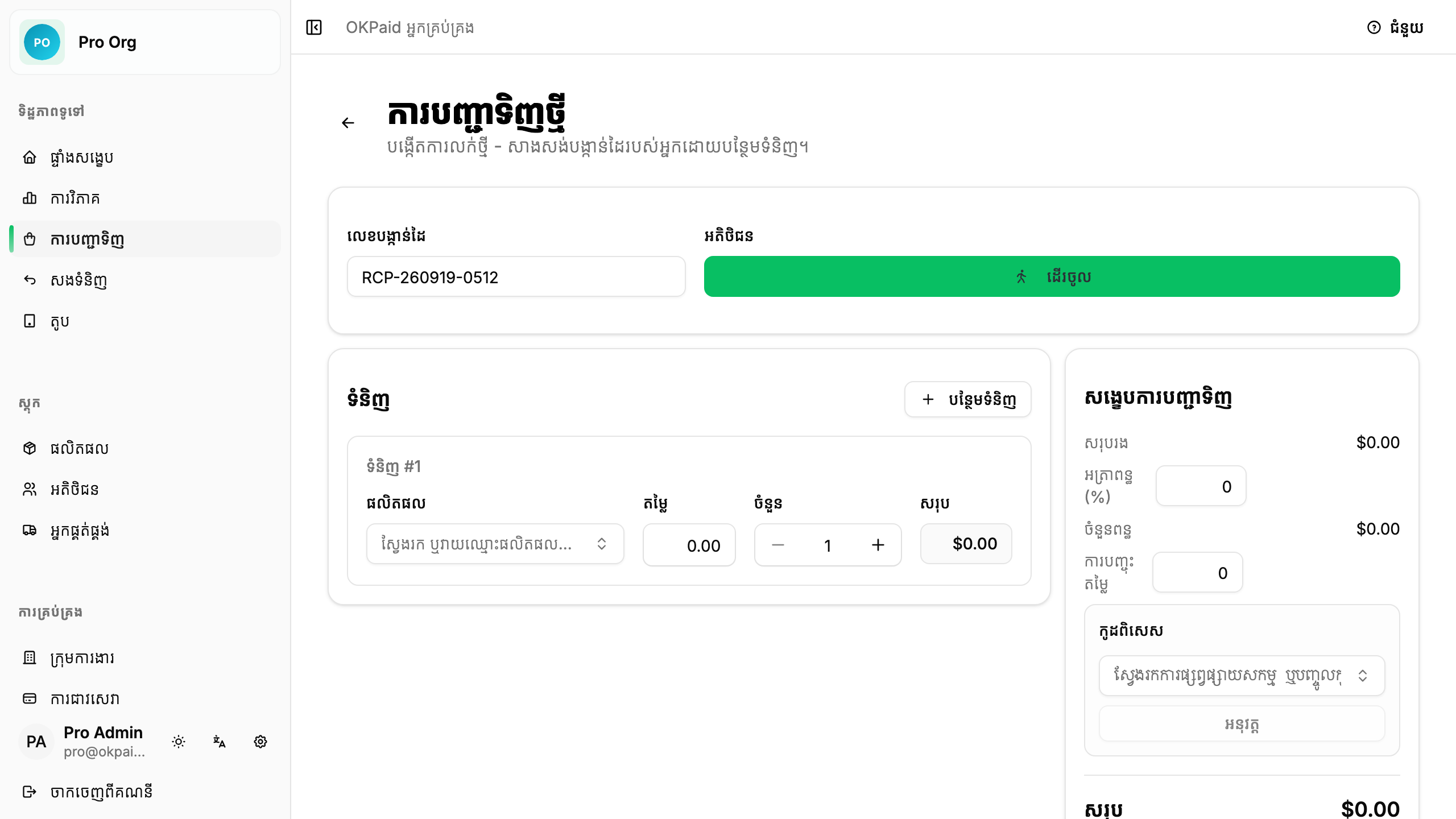The image size is (1456, 819).
Task: Open customers អតិថិជន in sidebar
Action: tap(145, 489)
